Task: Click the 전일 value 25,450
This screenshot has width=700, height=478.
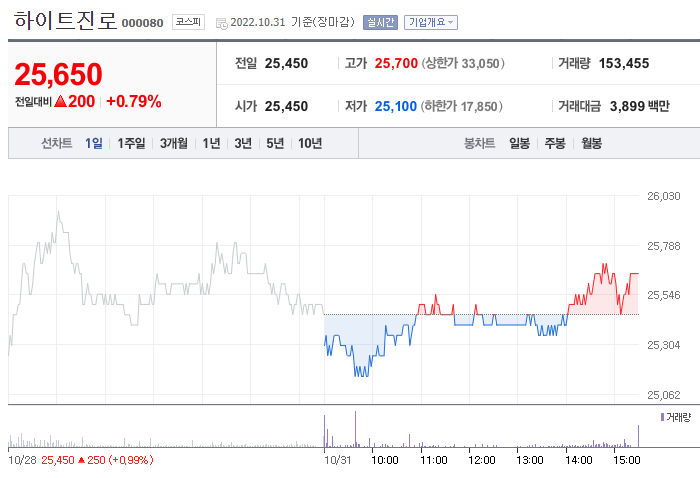Action: pos(286,63)
